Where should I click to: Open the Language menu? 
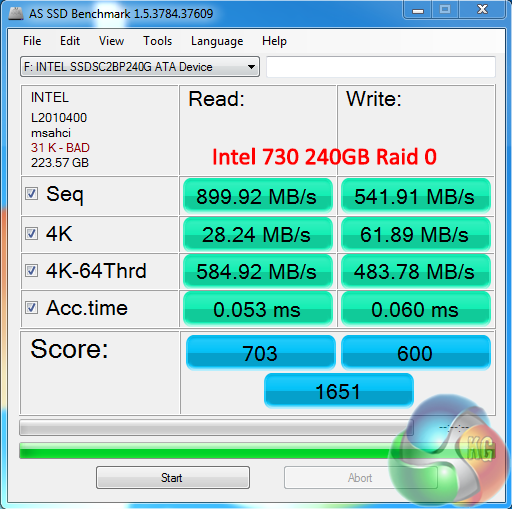(x=217, y=41)
